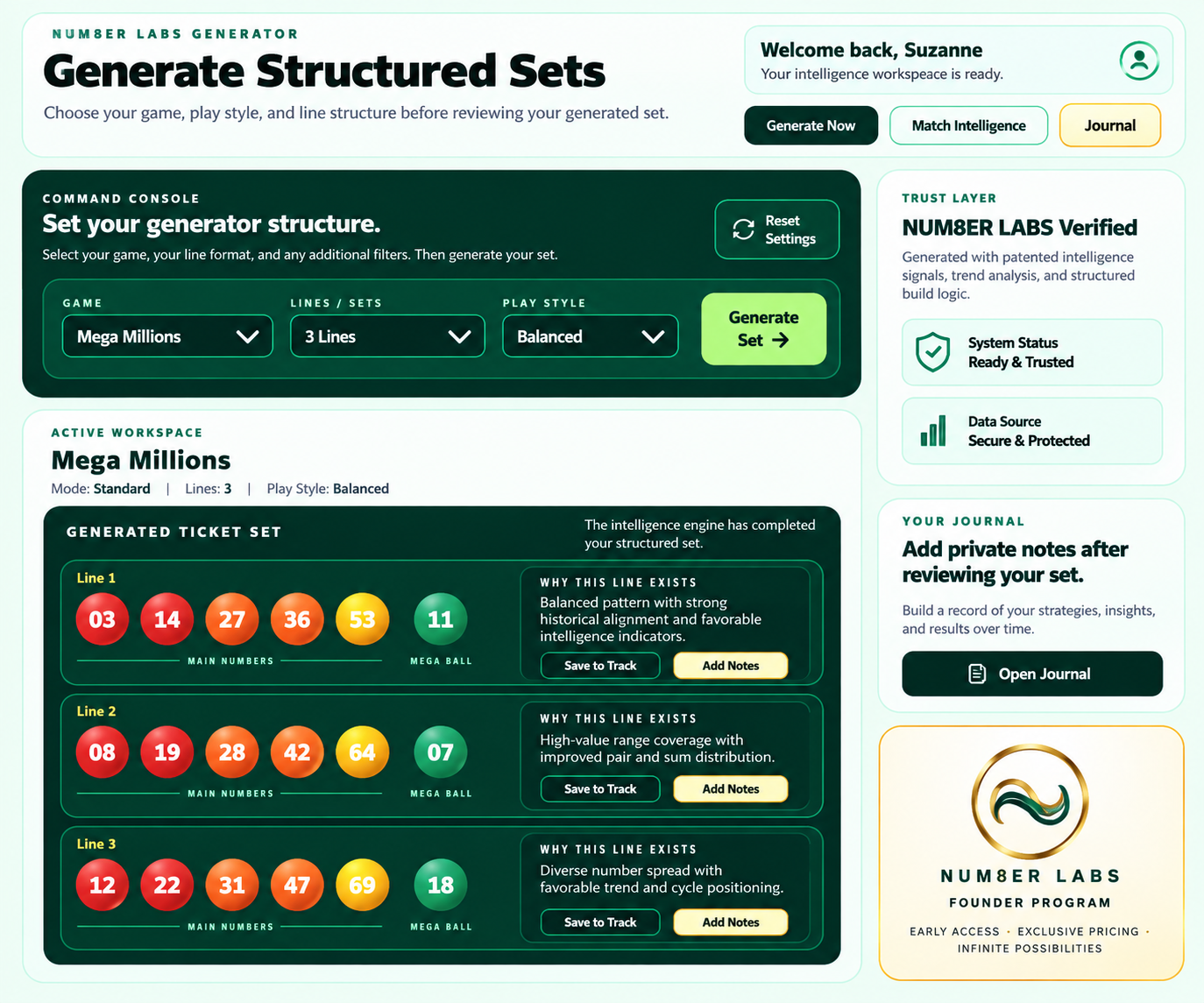This screenshot has height=1003, width=1204.
Task: Click the NUM8ER LABS gold wave logo
Action: pyautogui.click(x=1030, y=800)
